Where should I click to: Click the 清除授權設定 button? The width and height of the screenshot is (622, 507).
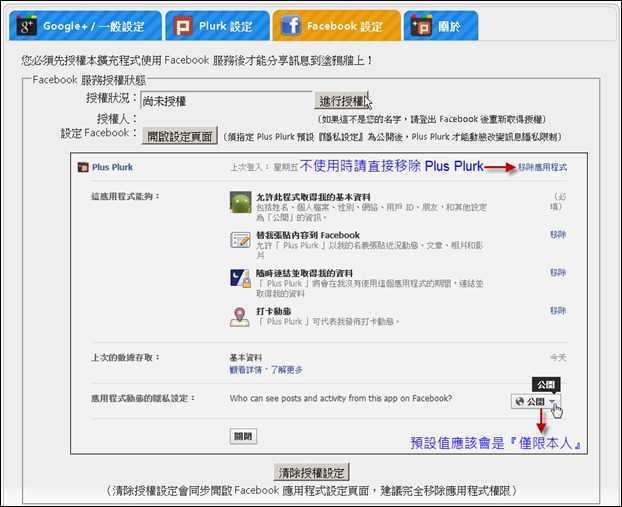(x=311, y=472)
